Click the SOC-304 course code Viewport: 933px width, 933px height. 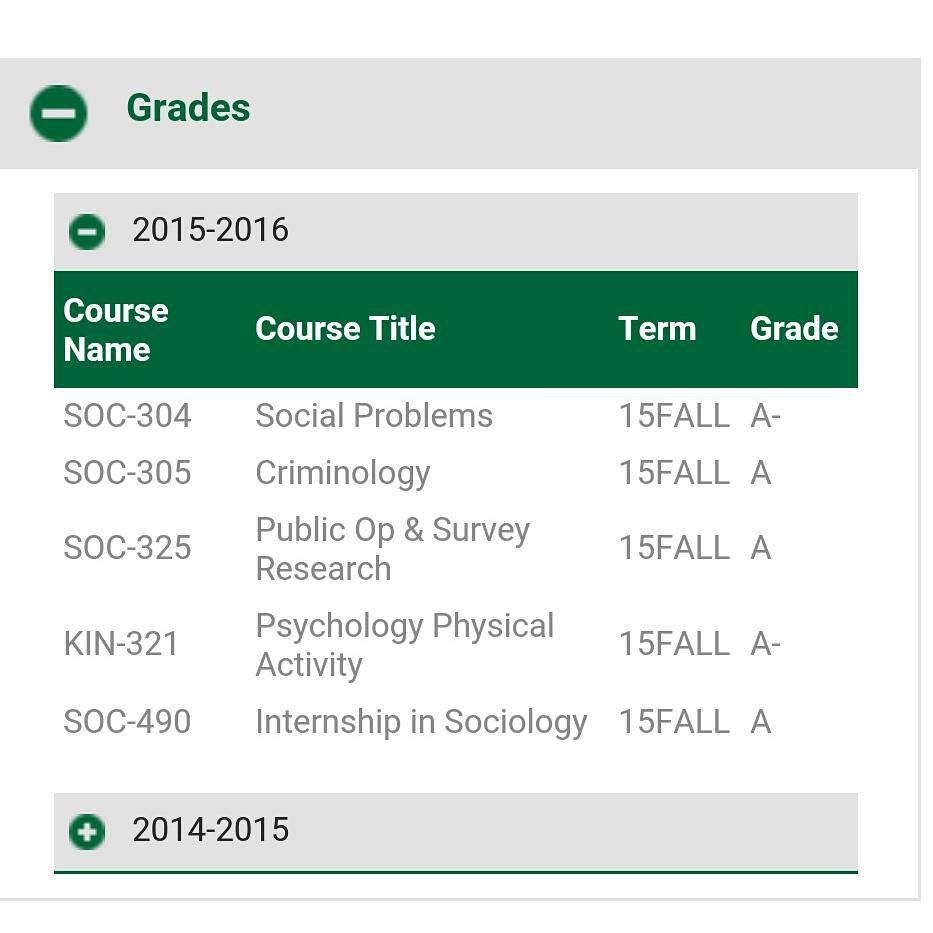(x=127, y=415)
